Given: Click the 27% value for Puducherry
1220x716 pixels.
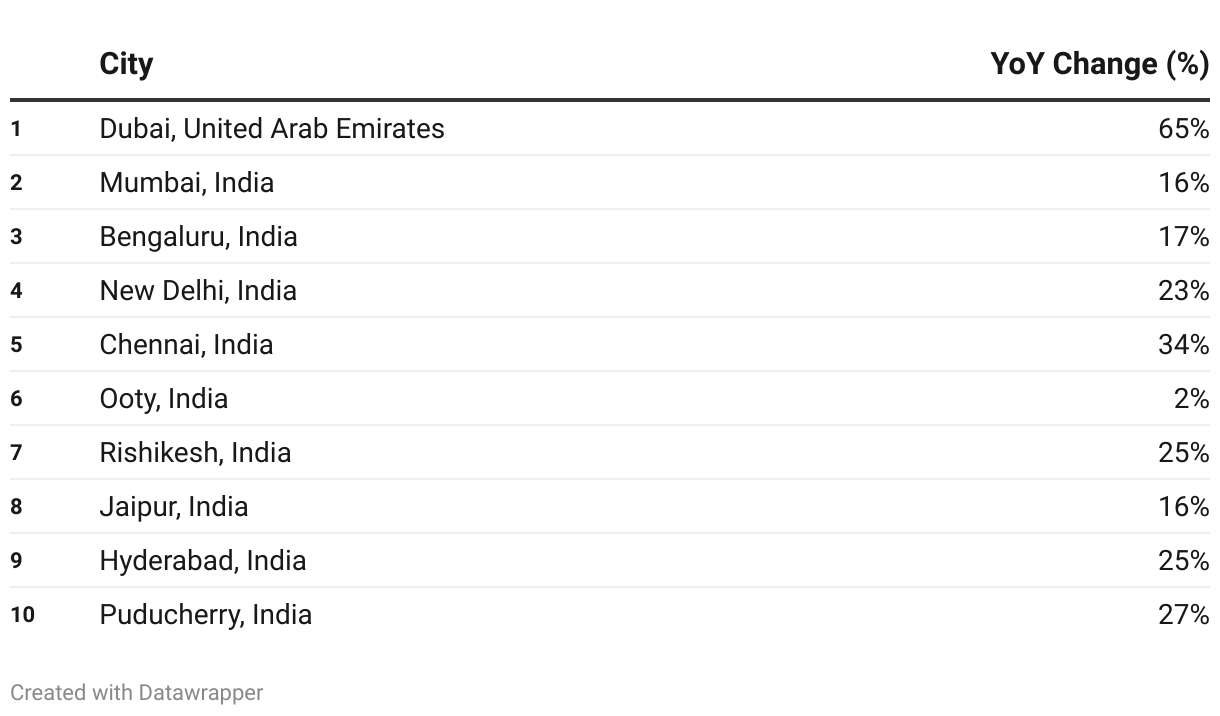Looking at the screenshot, I should click(x=1184, y=614).
